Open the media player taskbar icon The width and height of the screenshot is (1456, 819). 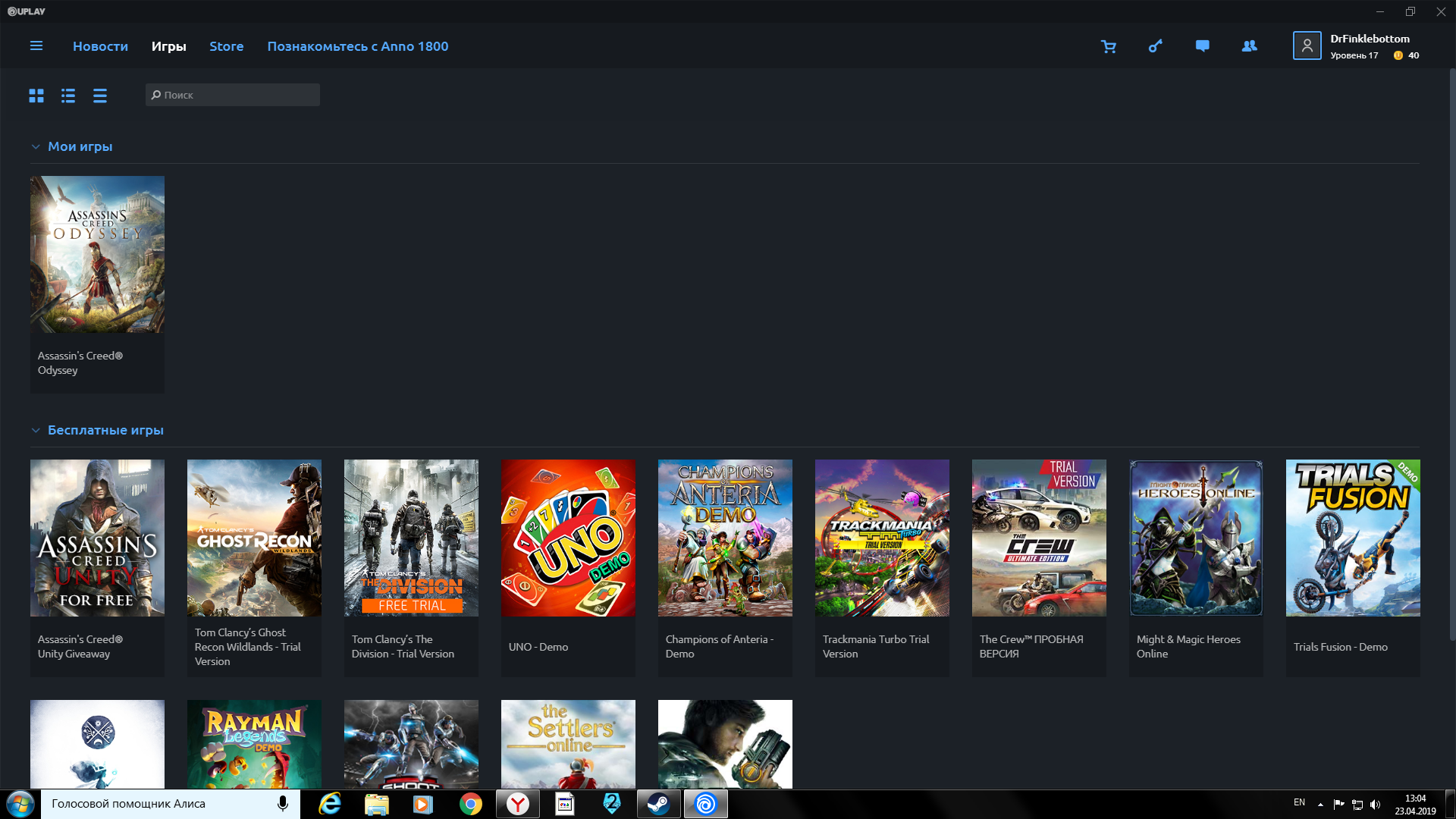(x=424, y=804)
